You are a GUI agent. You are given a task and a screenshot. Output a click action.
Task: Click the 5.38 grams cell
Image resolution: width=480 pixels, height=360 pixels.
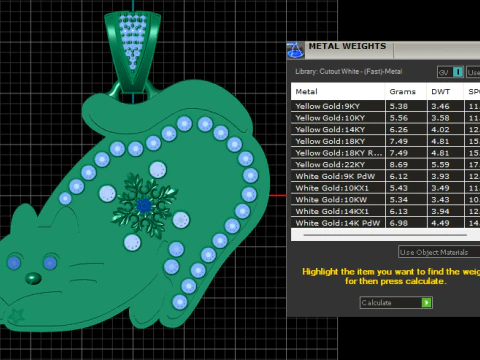tap(406, 106)
